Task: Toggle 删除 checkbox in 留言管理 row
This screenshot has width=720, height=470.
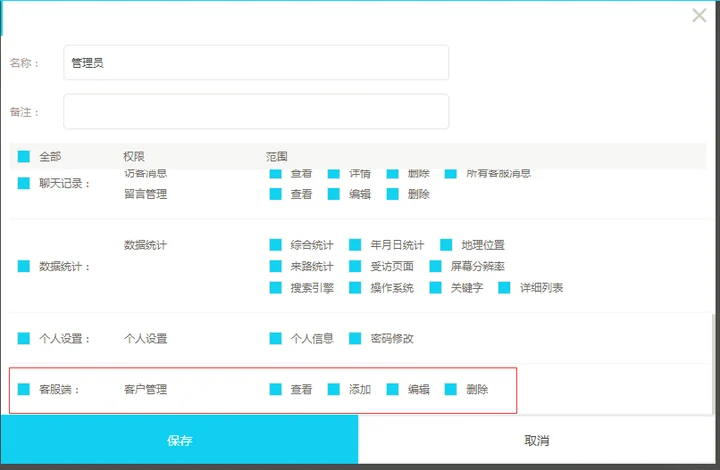Action: click(393, 194)
